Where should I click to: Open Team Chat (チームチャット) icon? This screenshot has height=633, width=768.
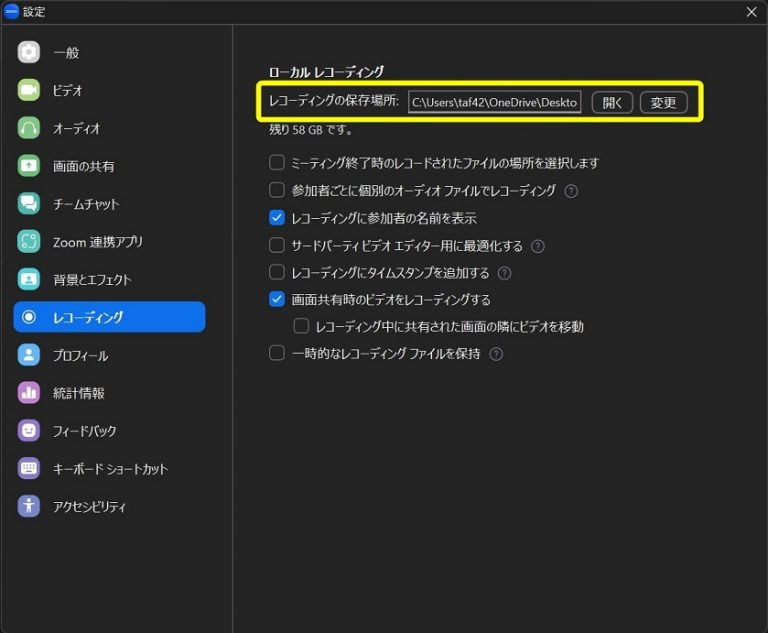click(x=29, y=204)
